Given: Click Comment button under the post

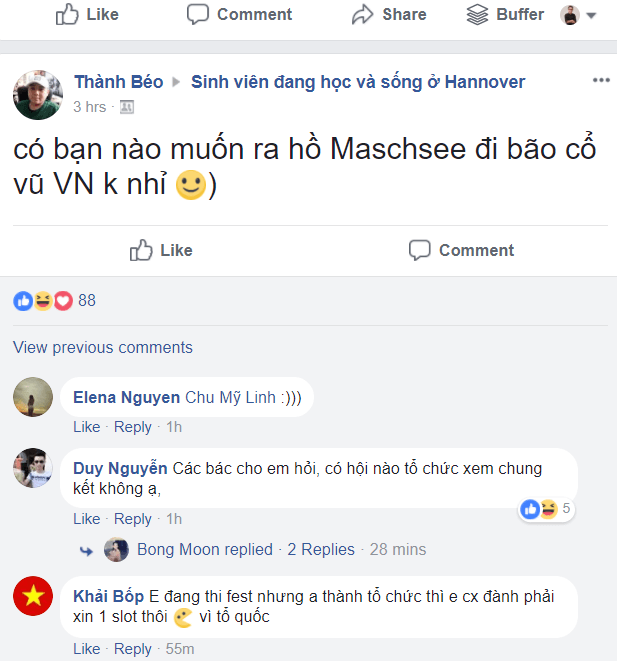Looking at the screenshot, I should 462,250.
